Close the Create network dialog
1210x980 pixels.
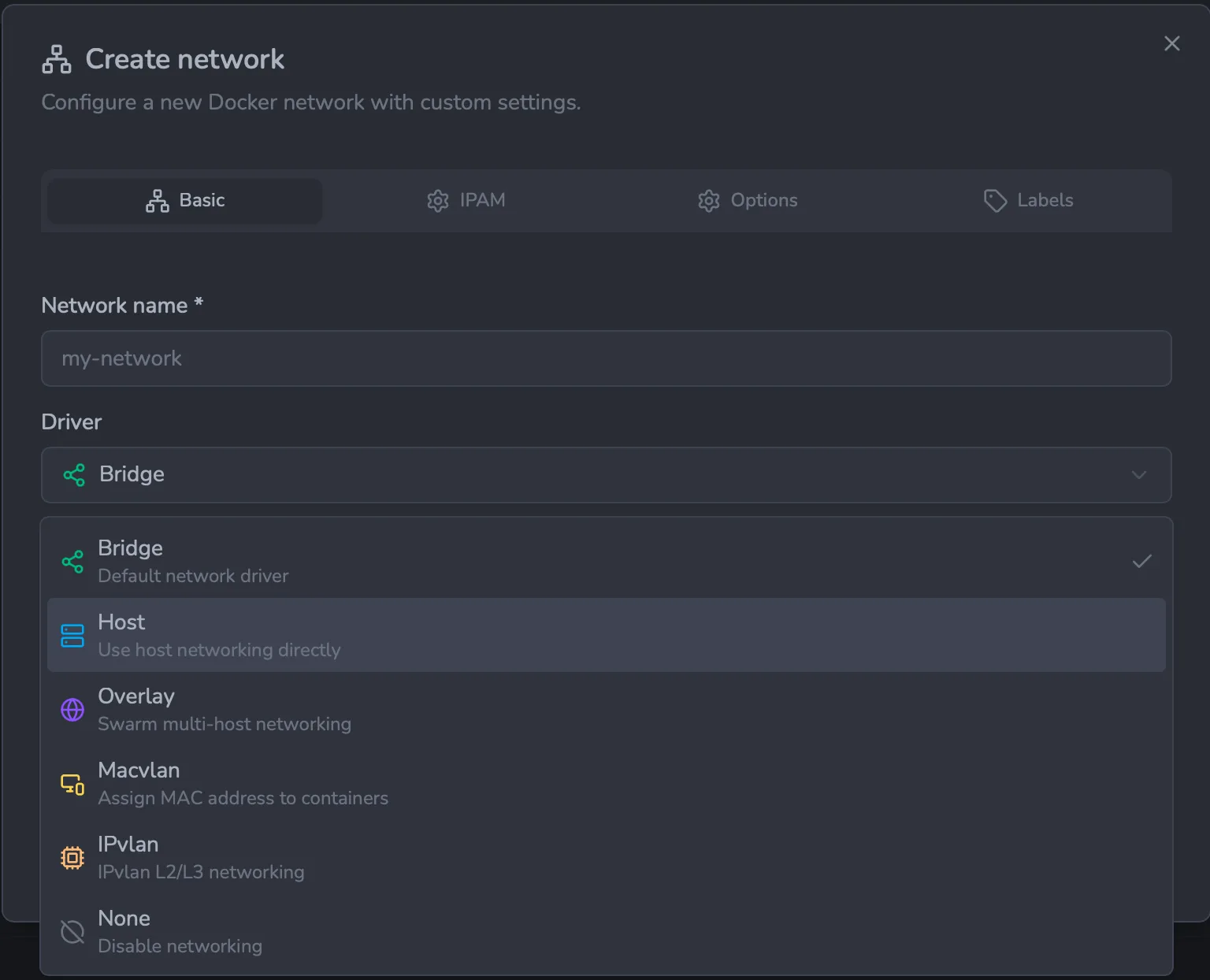(1171, 43)
